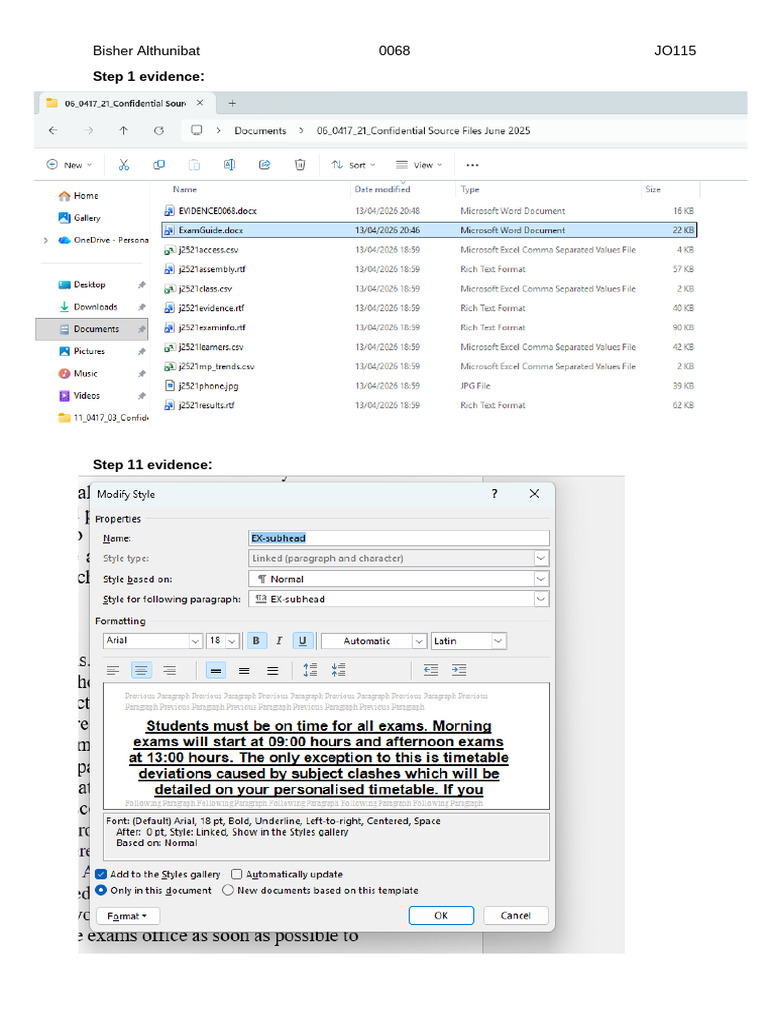
Task: Select align left paragraph icon
Action: (x=113, y=670)
